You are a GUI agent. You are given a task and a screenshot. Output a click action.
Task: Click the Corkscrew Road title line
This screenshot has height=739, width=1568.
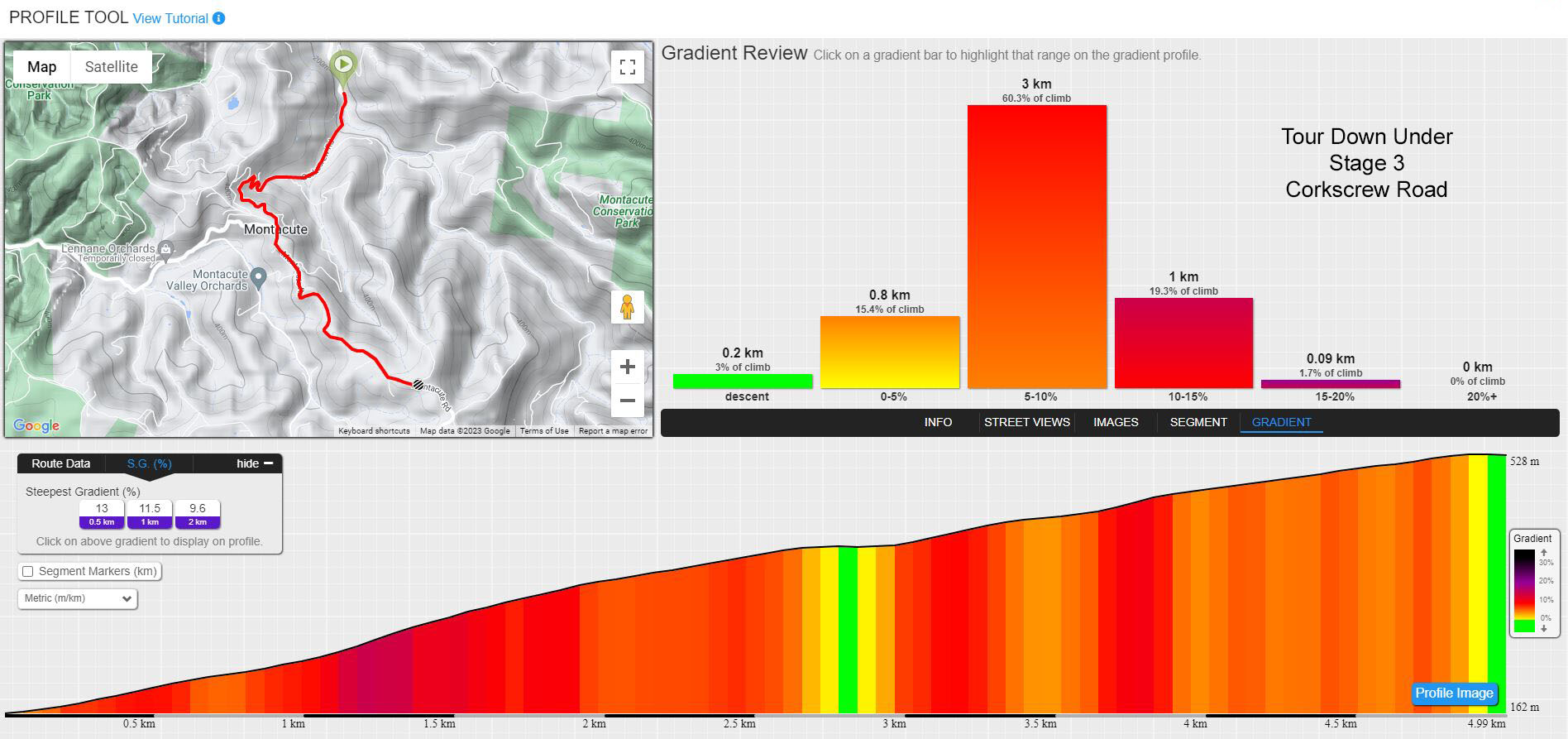pyautogui.click(x=1367, y=190)
